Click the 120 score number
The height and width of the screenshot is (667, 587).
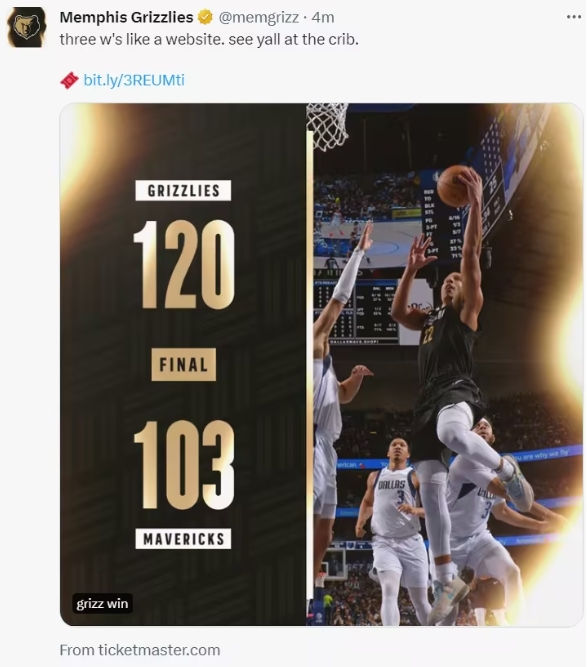(x=184, y=264)
